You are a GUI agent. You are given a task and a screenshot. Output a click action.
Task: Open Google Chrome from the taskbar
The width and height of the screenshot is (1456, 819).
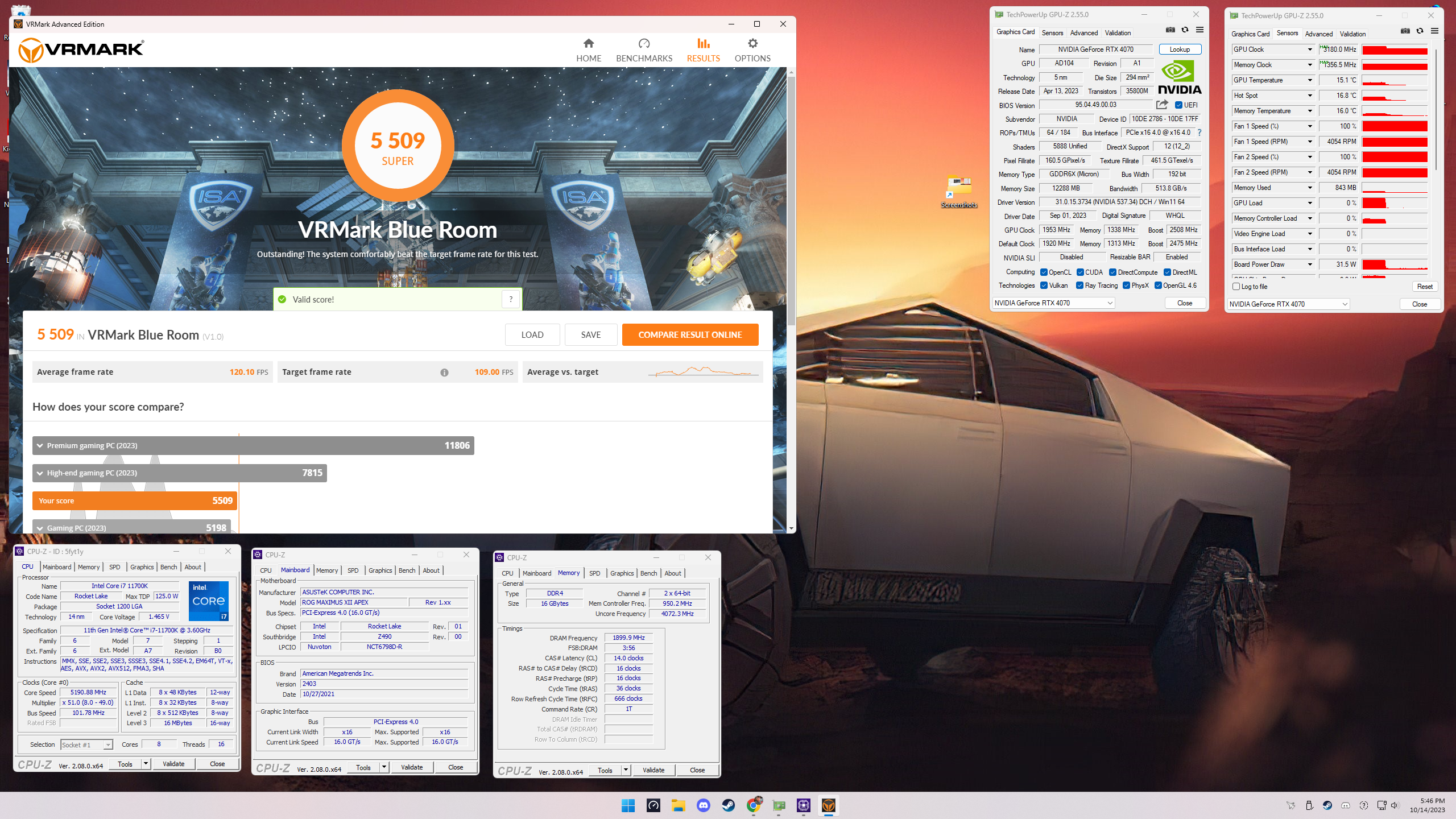click(x=754, y=805)
